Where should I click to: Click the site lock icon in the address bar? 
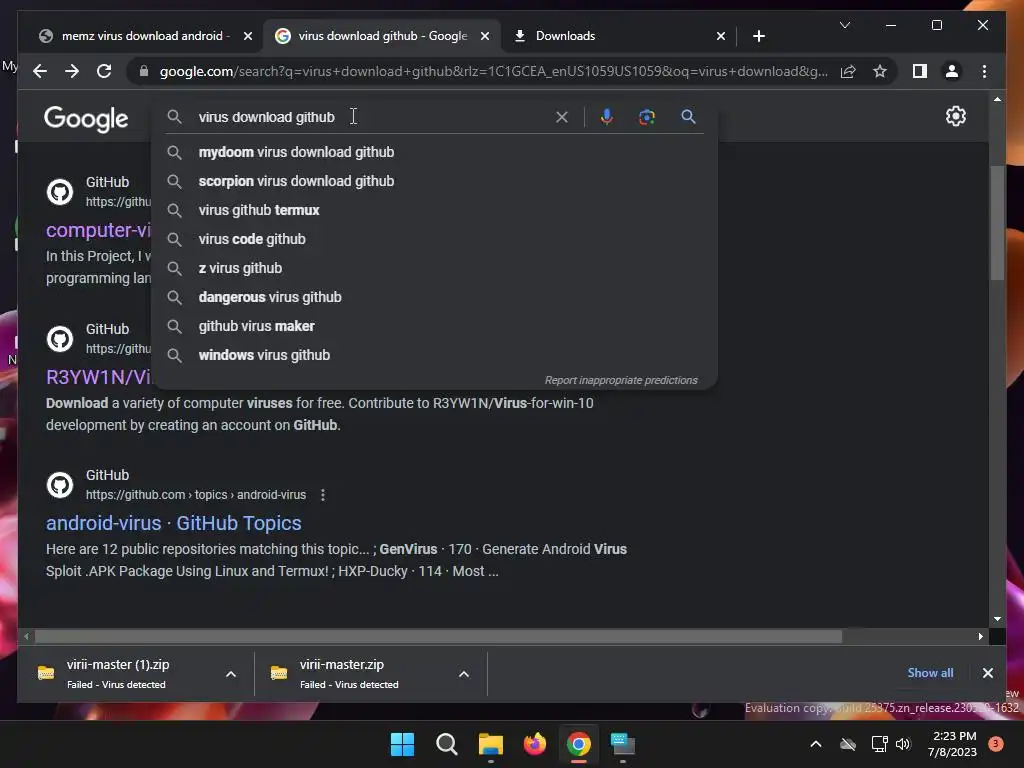click(x=144, y=71)
